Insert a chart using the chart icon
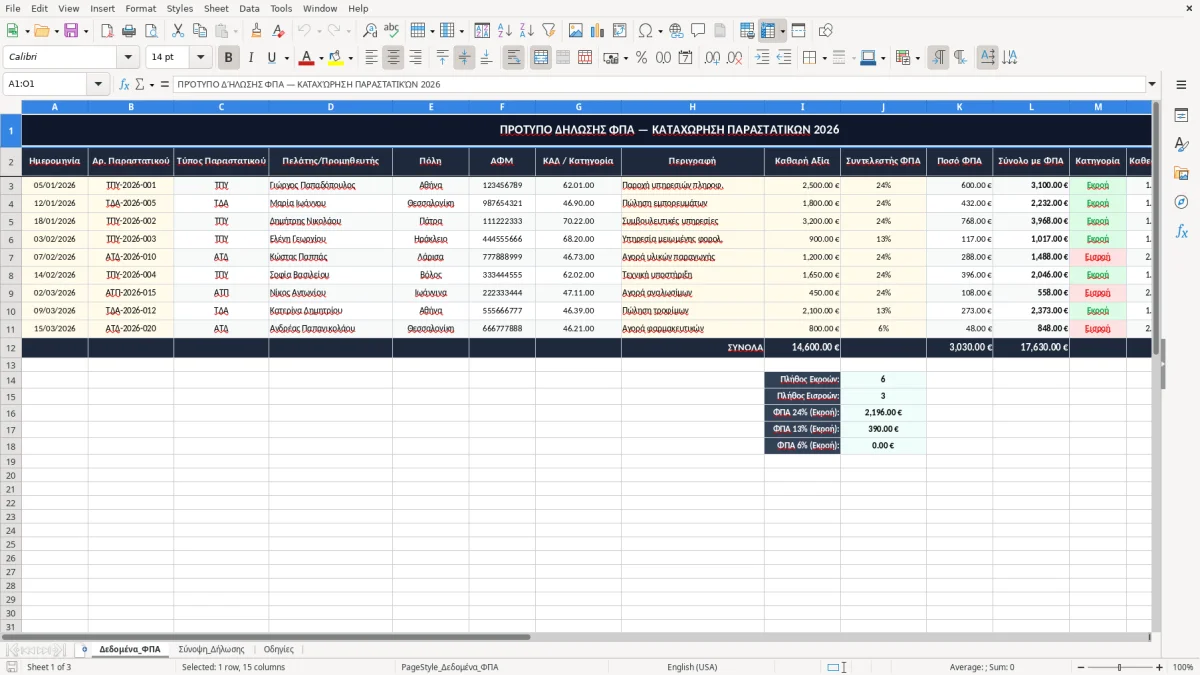The image size is (1200, 675). (598, 31)
